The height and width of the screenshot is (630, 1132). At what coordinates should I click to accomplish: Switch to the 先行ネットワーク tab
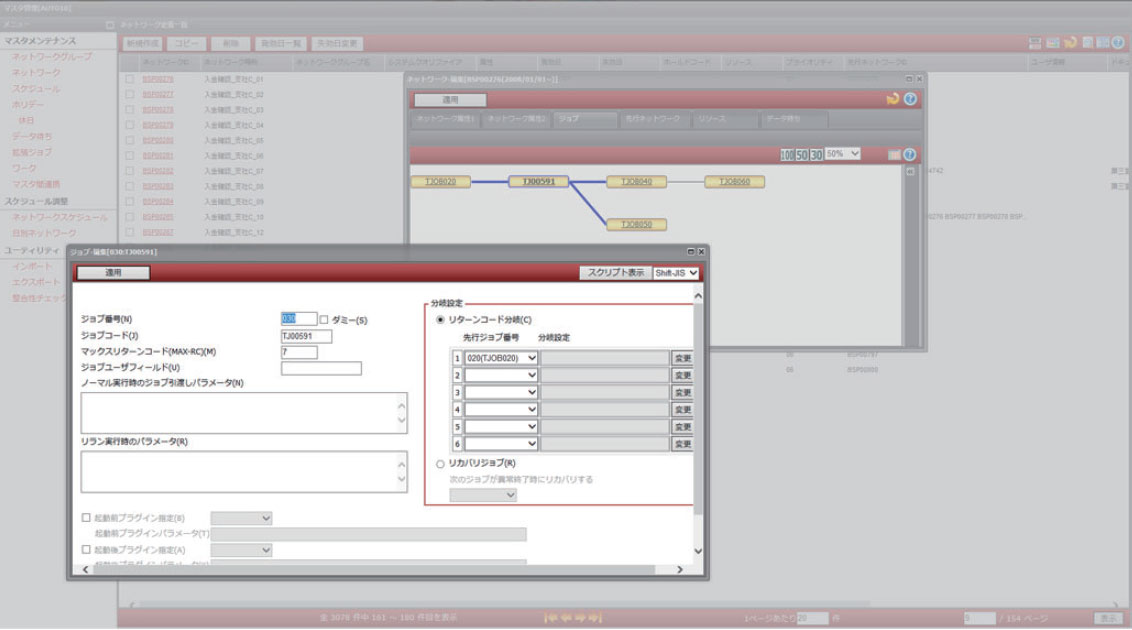click(653, 119)
